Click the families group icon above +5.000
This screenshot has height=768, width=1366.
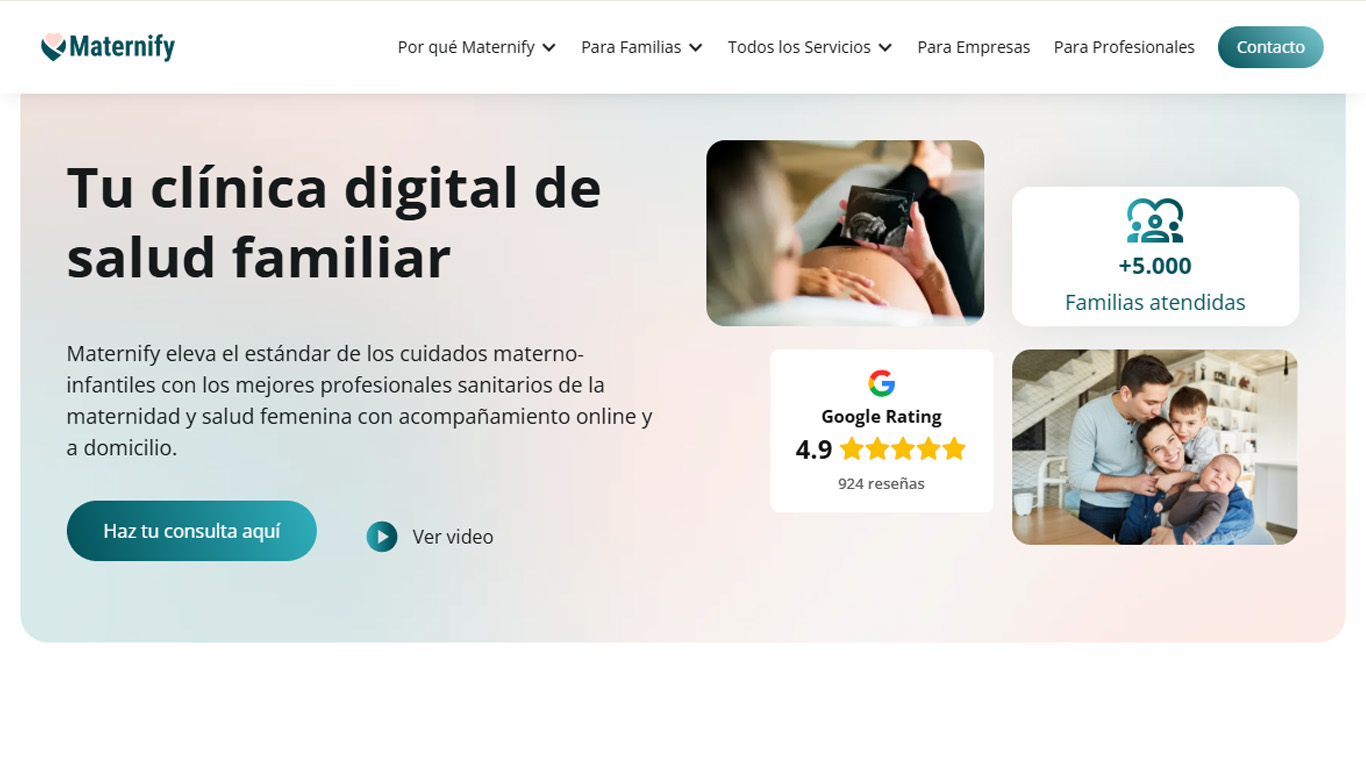[1155, 221]
